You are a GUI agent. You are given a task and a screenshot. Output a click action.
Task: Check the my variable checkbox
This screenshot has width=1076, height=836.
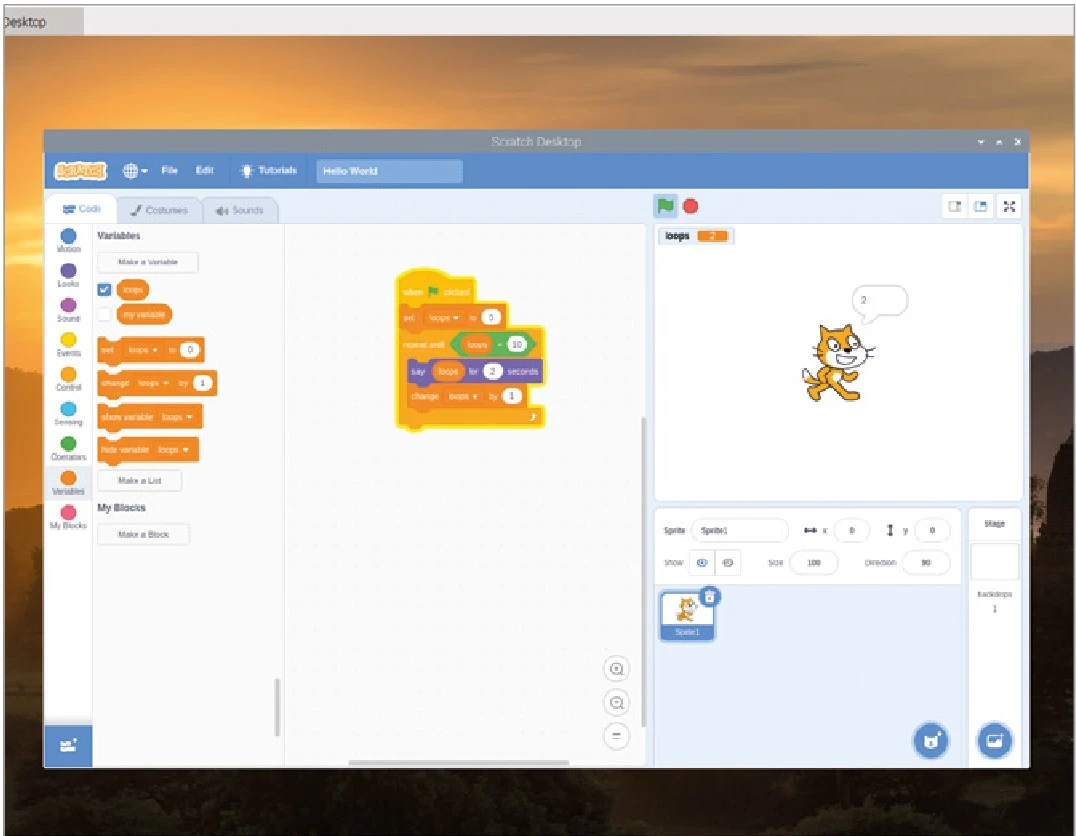(x=105, y=314)
